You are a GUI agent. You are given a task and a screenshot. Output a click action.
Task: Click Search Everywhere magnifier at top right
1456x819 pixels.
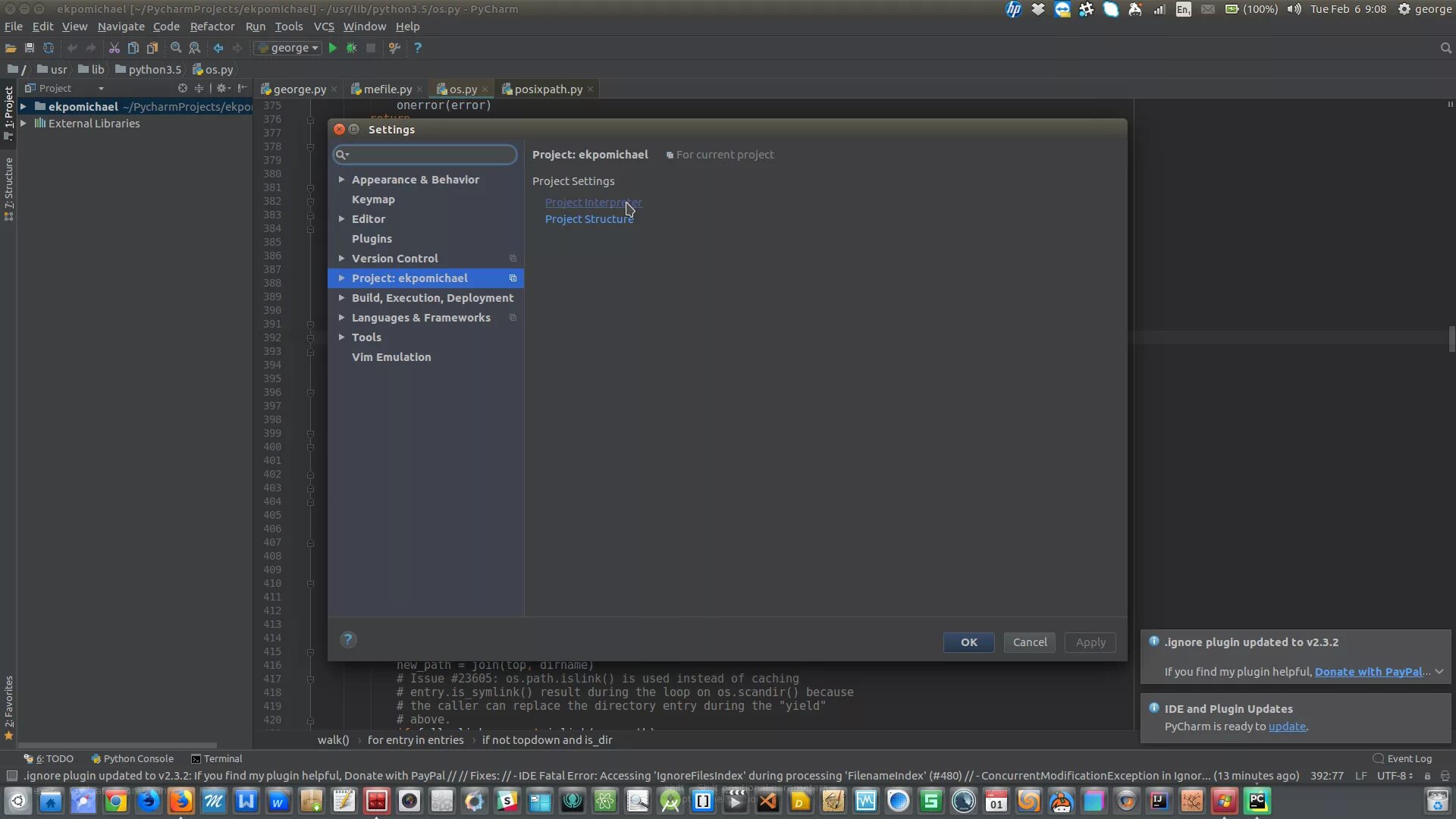(x=1445, y=48)
